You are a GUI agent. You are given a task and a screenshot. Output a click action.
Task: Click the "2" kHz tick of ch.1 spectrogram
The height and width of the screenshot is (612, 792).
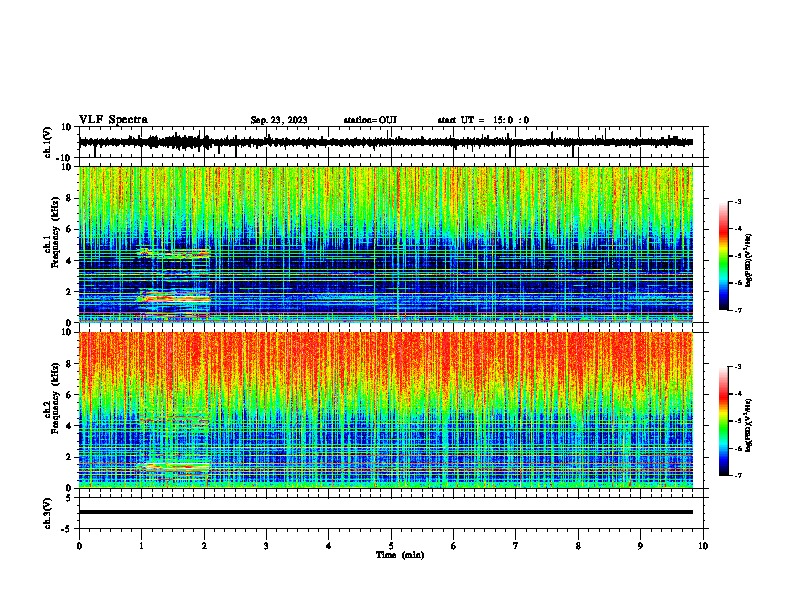pos(69,292)
